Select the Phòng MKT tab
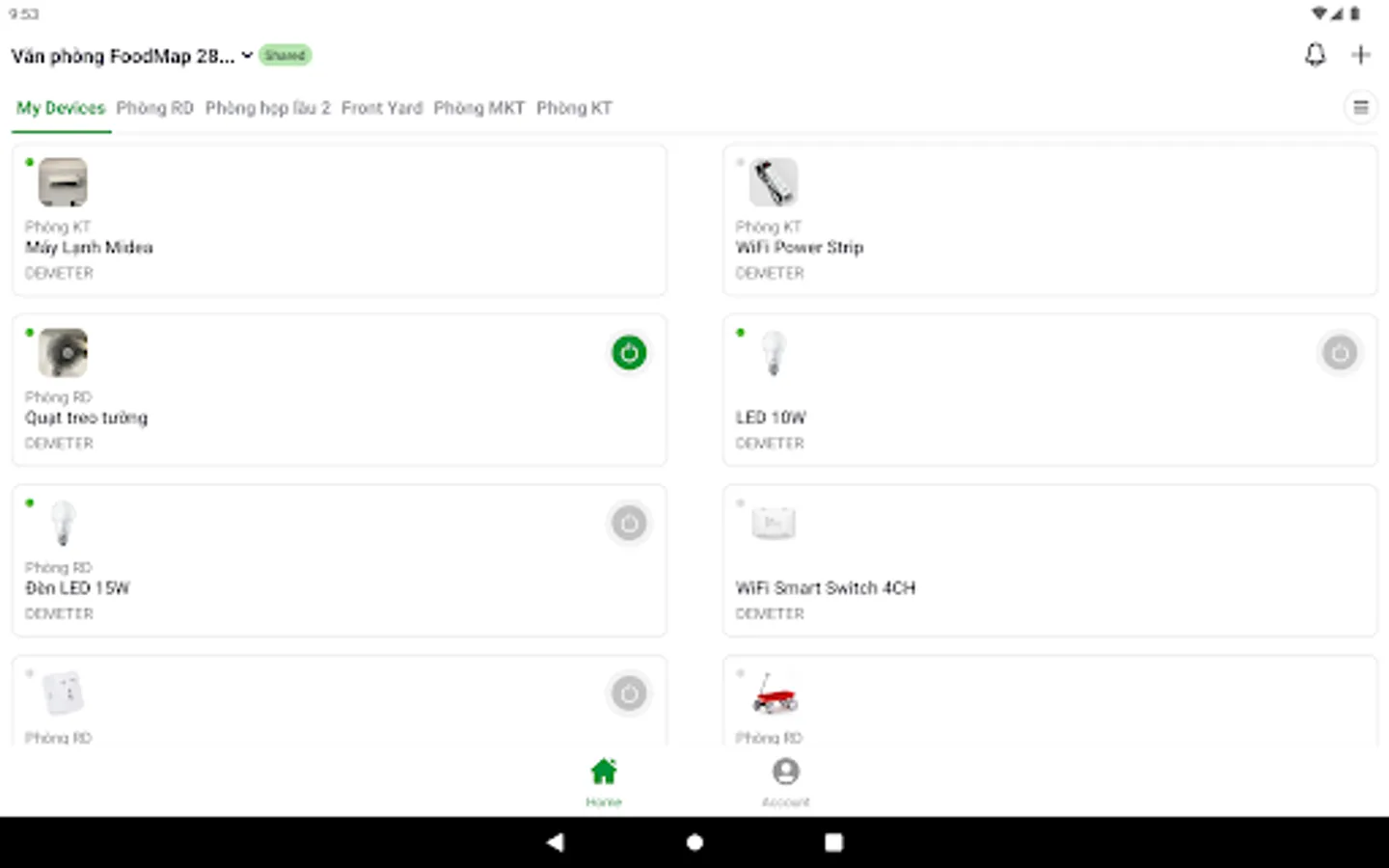This screenshot has height=868, width=1389. pyautogui.click(x=479, y=108)
